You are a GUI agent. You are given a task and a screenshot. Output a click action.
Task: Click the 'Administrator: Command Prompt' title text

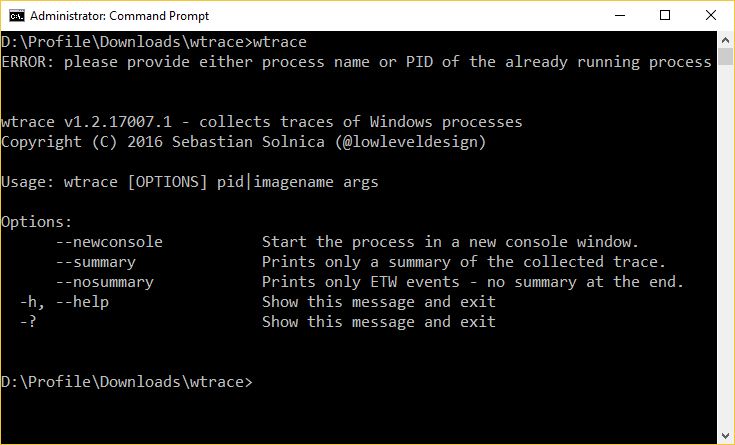coord(120,16)
